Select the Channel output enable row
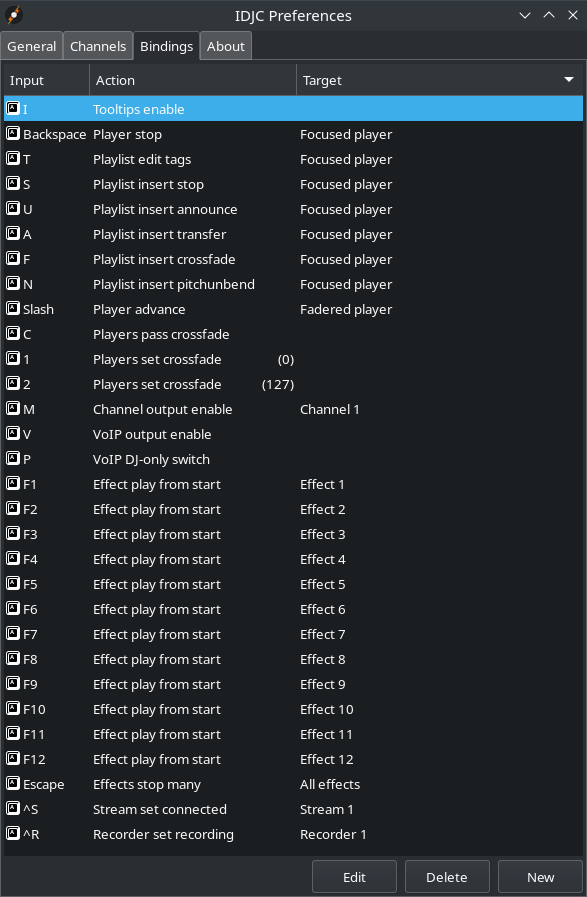This screenshot has height=897, width=587. (x=294, y=410)
